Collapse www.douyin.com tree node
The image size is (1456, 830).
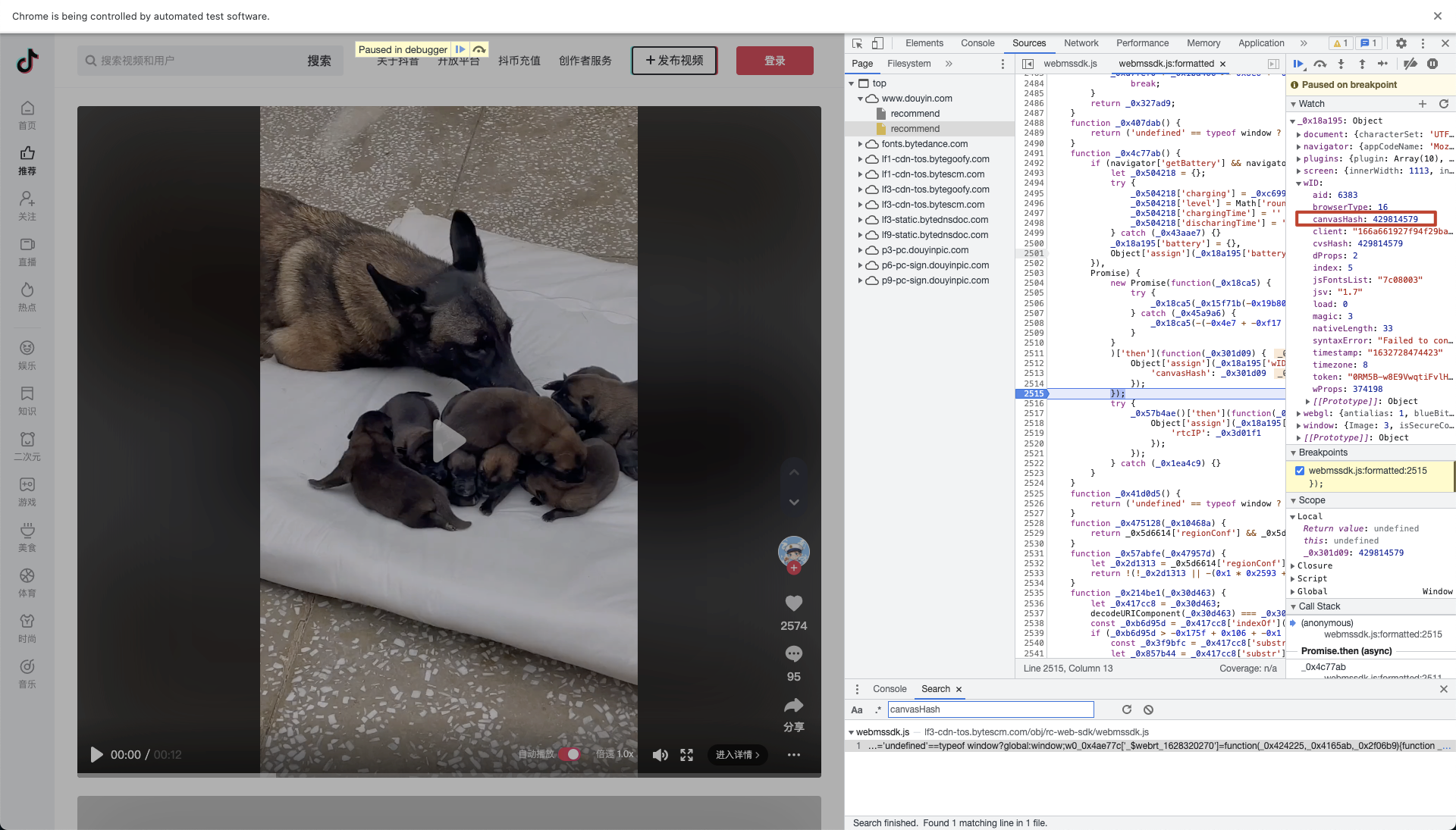tap(860, 99)
